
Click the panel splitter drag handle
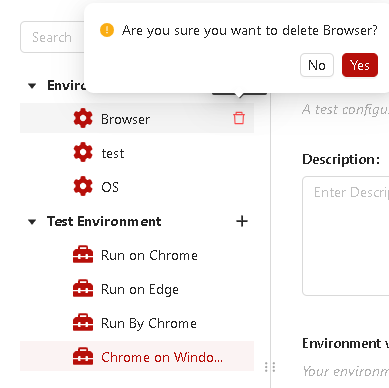point(270,367)
